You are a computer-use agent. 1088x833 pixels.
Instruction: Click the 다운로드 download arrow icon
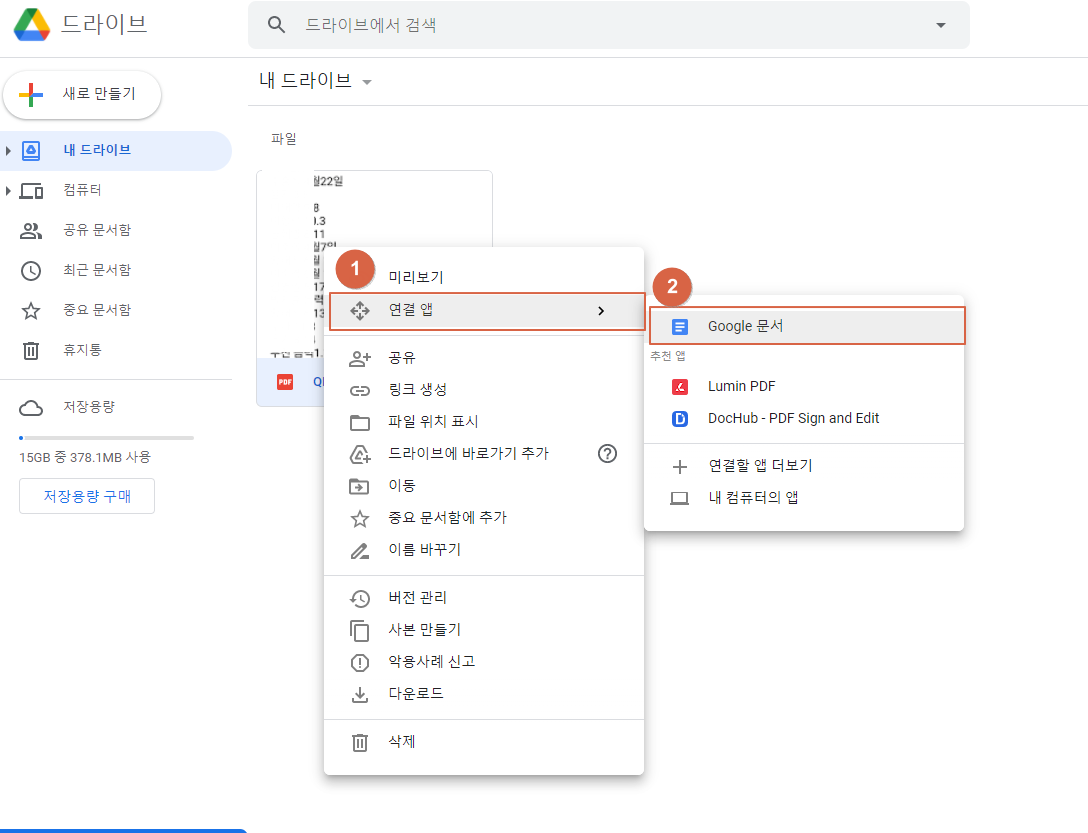click(x=359, y=694)
